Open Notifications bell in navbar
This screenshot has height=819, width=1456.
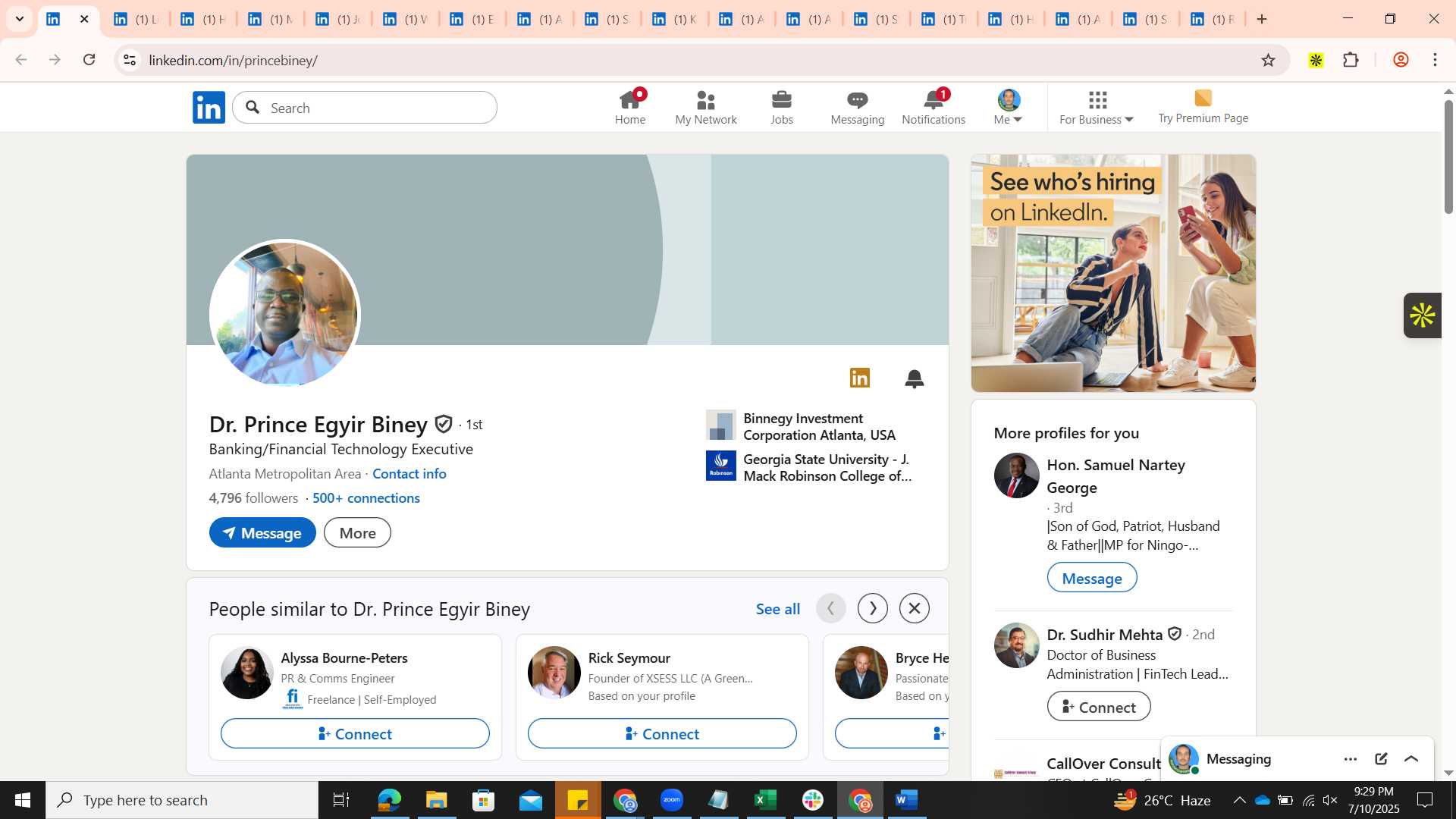coord(934,107)
